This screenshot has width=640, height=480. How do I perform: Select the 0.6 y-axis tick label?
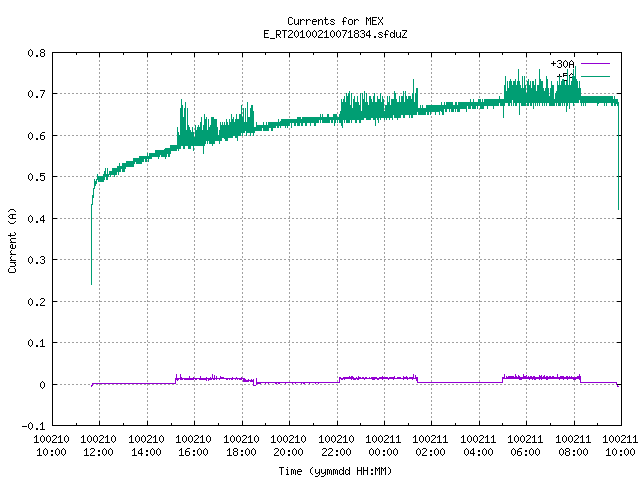[36, 136]
